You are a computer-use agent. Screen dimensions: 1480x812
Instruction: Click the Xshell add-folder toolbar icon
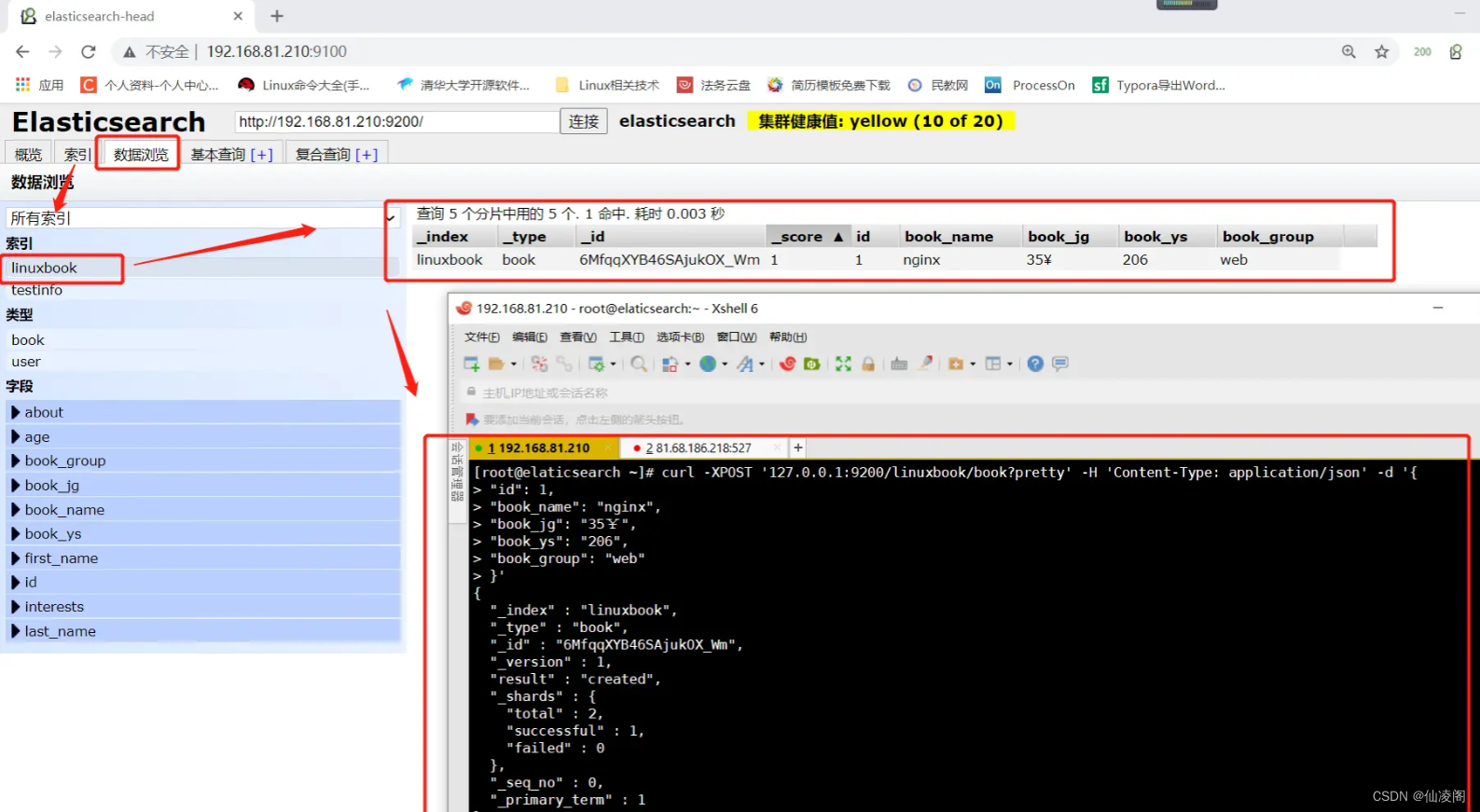pos(955,364)
